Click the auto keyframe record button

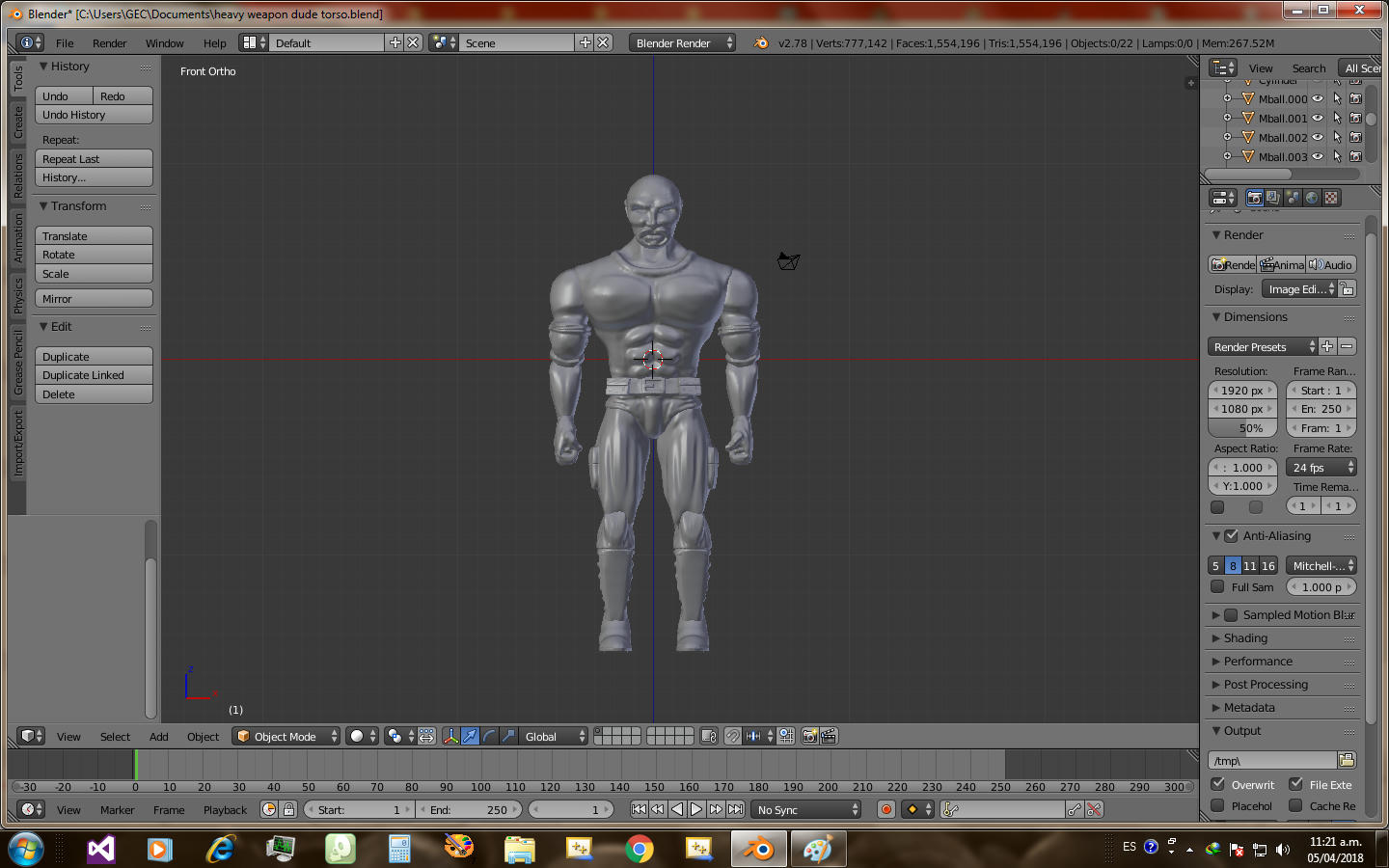click(886, 809)
